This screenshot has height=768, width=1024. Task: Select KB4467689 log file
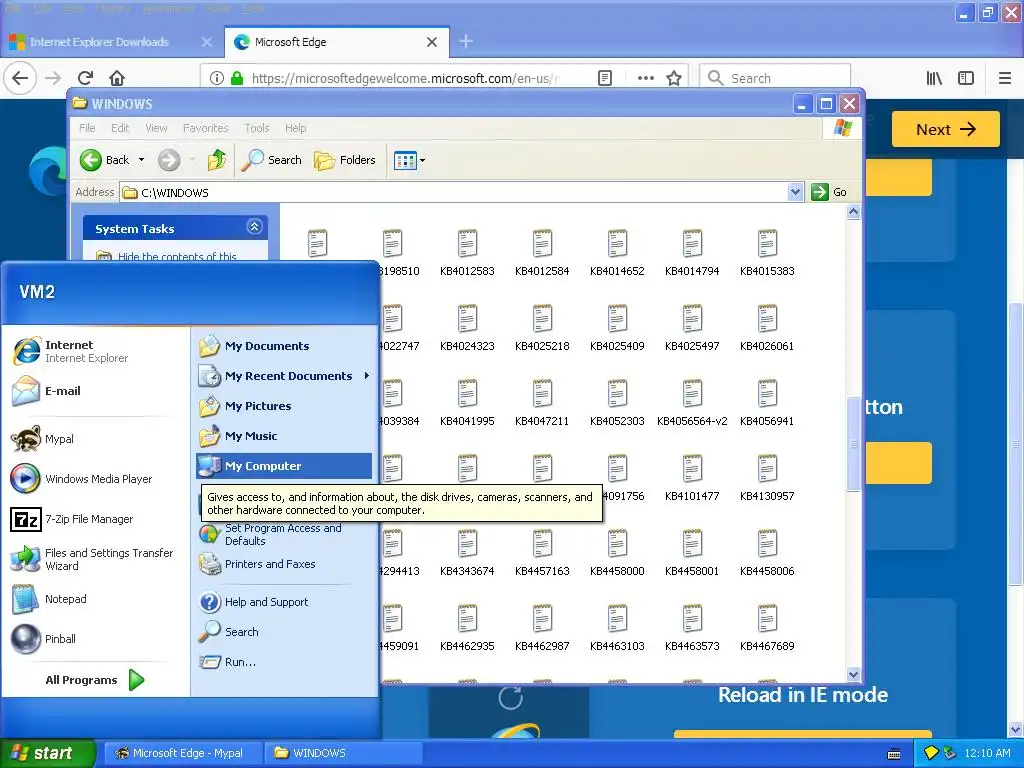pyautogui.click(x=767, y=628)
